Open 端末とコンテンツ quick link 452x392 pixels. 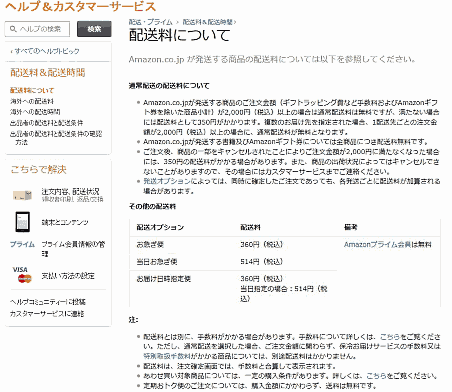click(65, 222)
